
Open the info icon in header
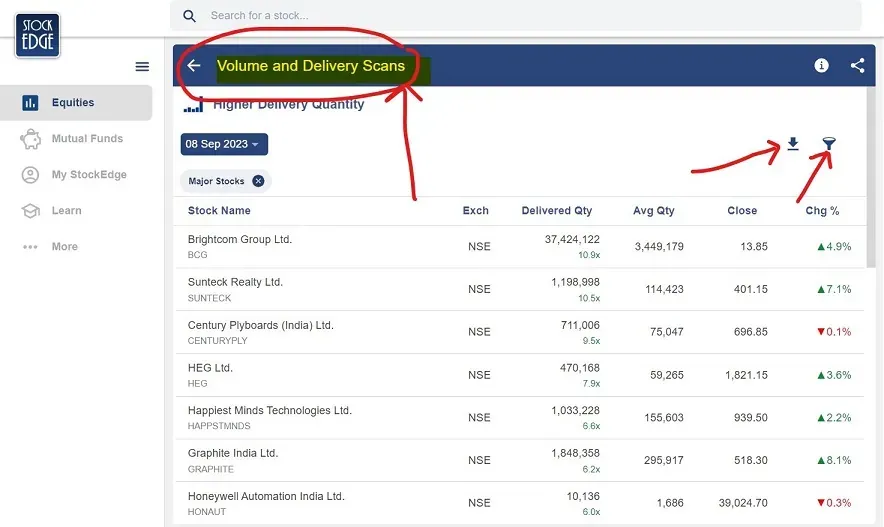coord(821,65)
